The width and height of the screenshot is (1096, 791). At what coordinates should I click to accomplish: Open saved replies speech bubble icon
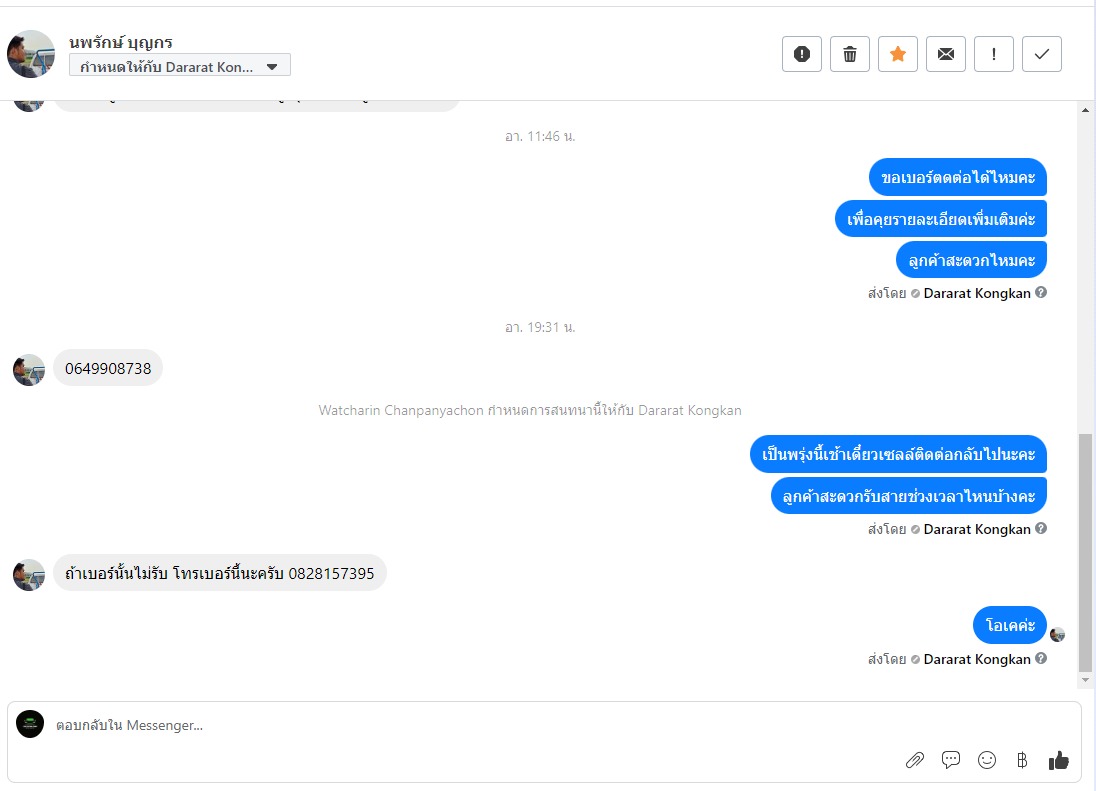point(951,760)
